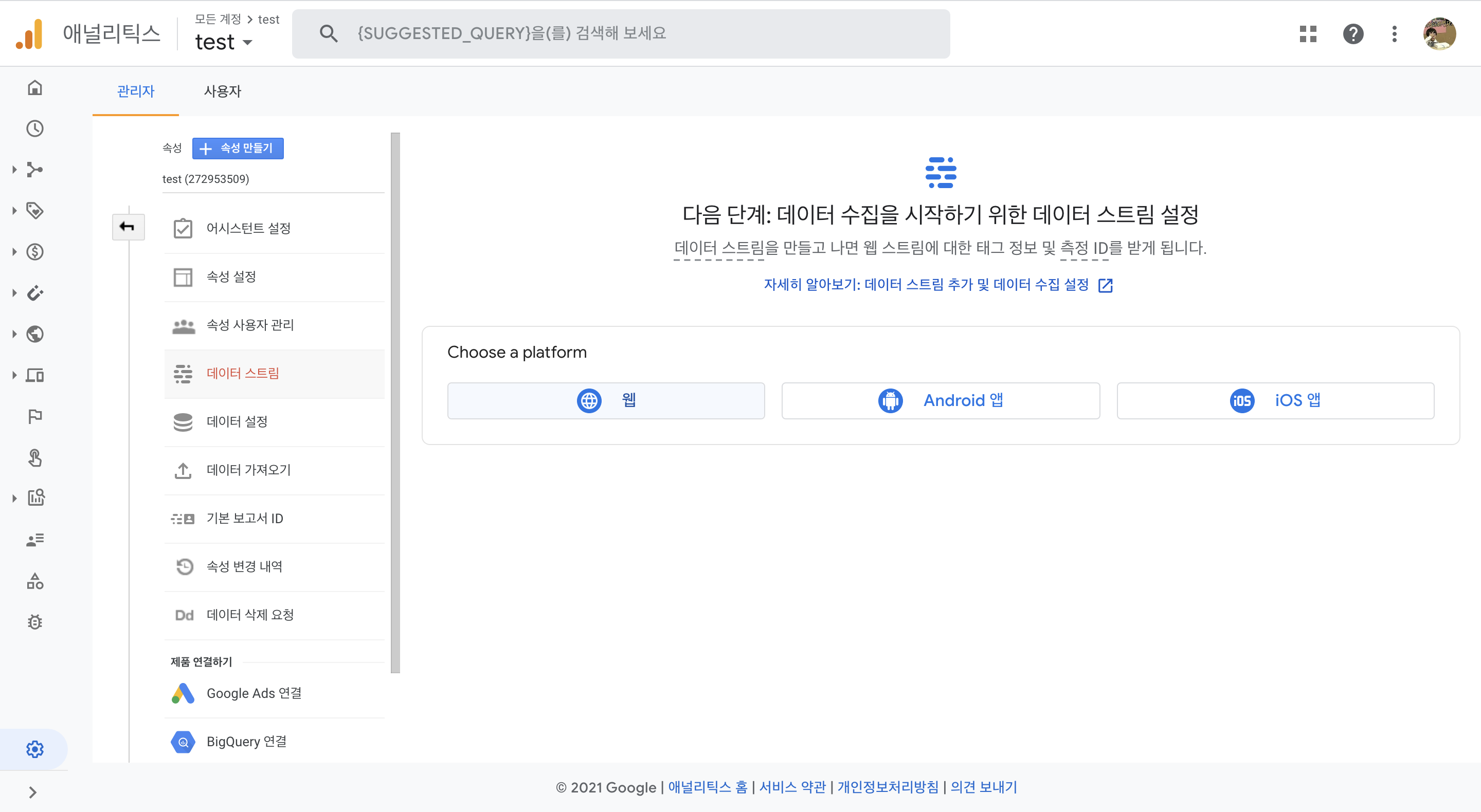Click the admin gear icon at bottom left
The width and height of the screenshot is (1481, 812).
[x=34, y=749]
